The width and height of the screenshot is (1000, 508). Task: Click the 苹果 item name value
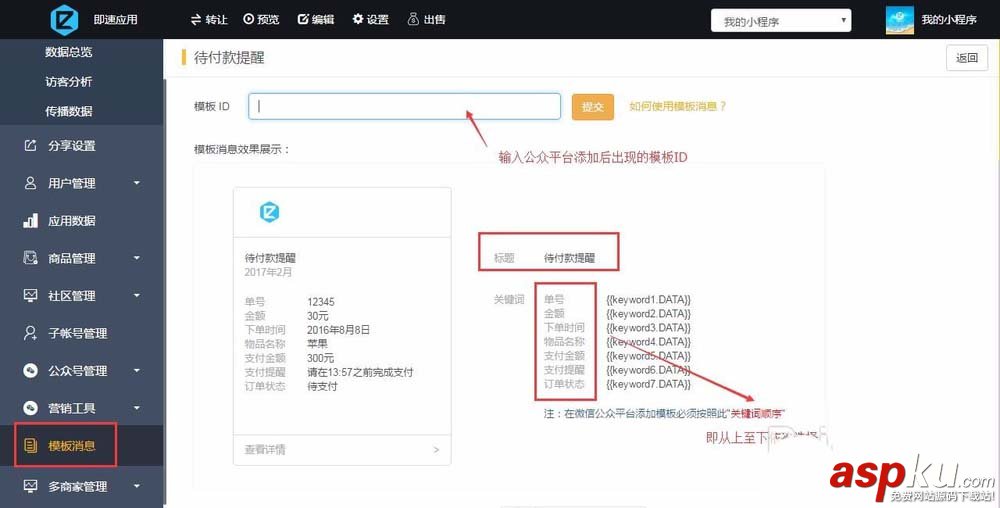(x=317, y=344)
